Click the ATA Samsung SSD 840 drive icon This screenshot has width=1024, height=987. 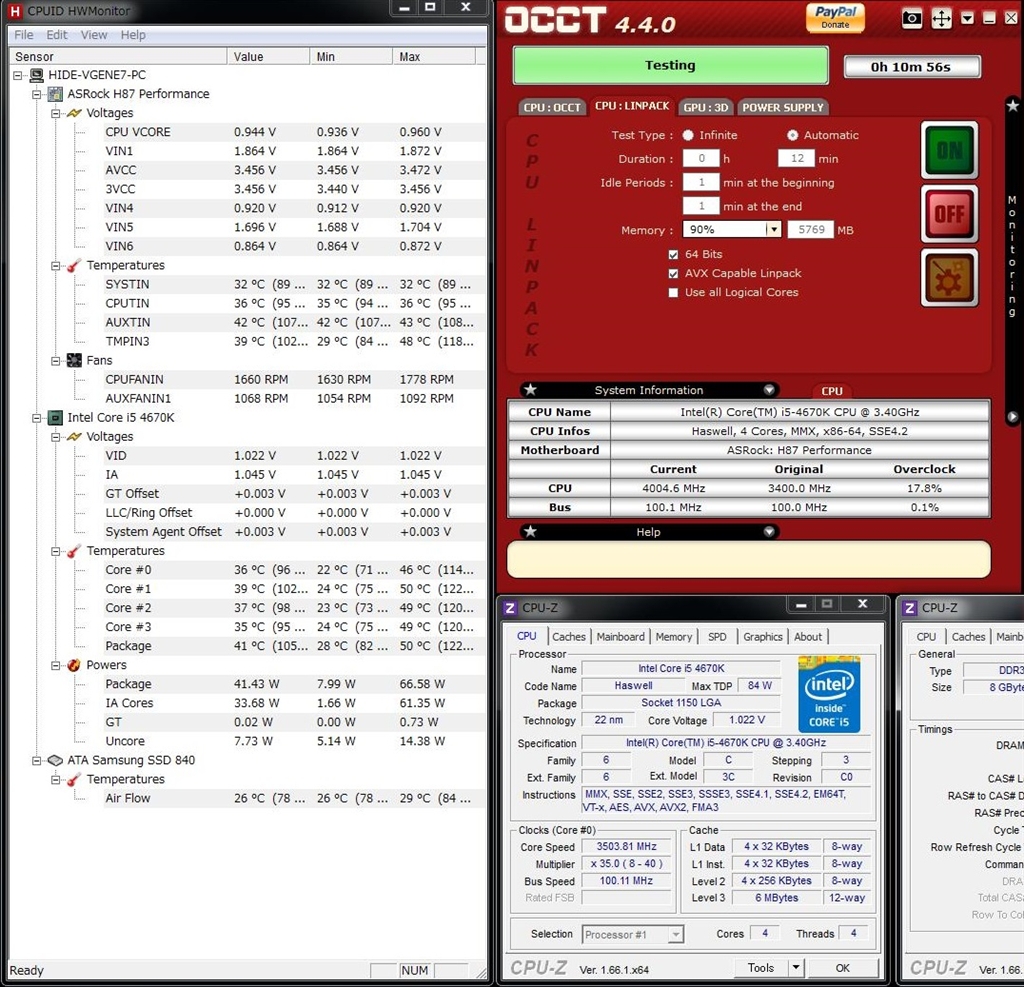(56, 761)
